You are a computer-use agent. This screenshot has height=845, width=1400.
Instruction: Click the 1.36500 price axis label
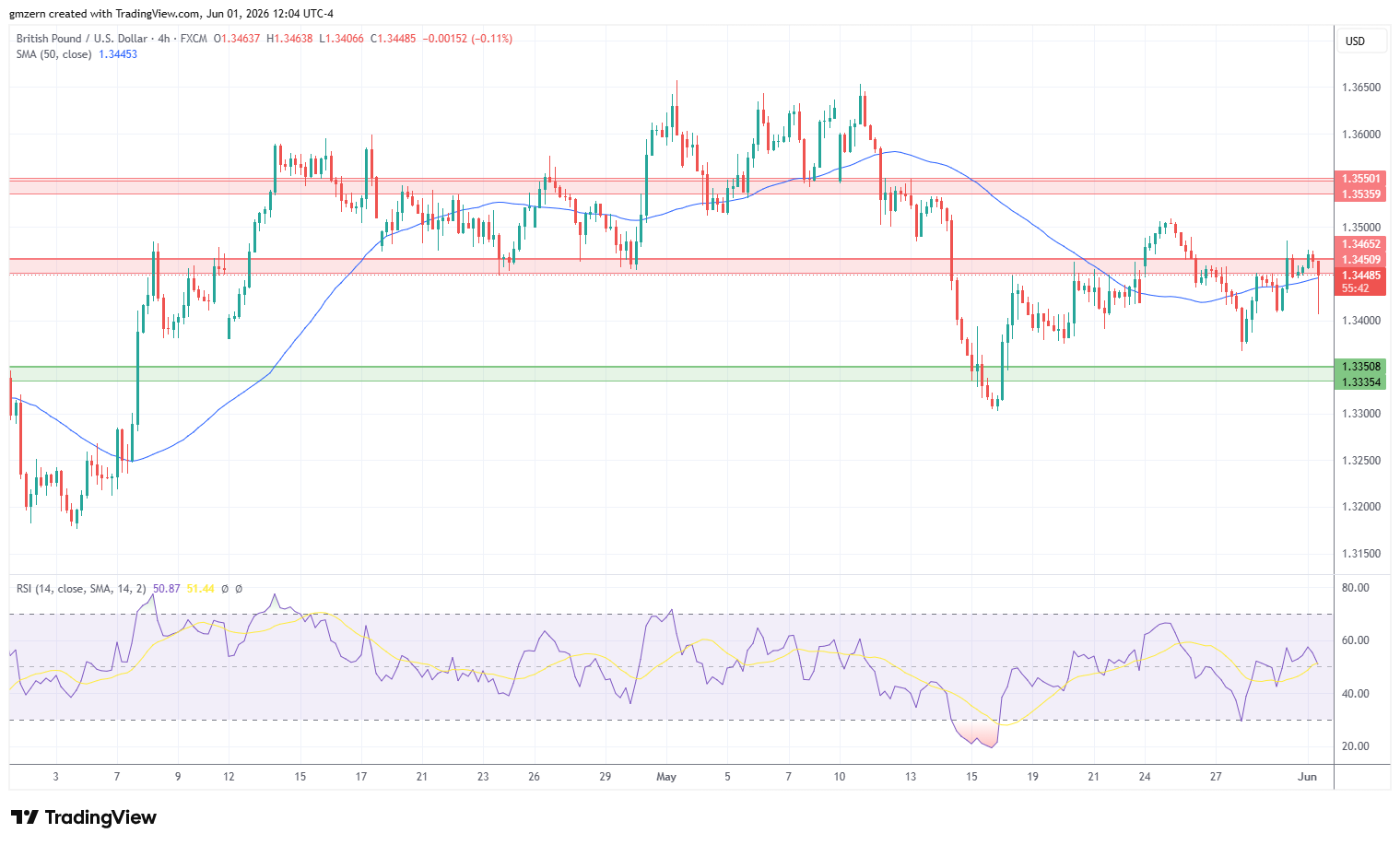pyautogui.click(x=1361, y=88)
